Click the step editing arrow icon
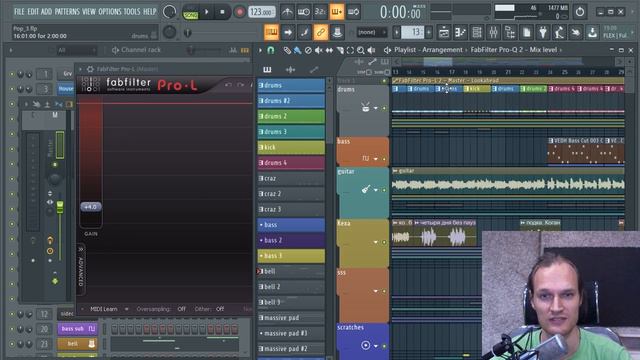Viewport: 640px width, 360px height. click(288, 32)
